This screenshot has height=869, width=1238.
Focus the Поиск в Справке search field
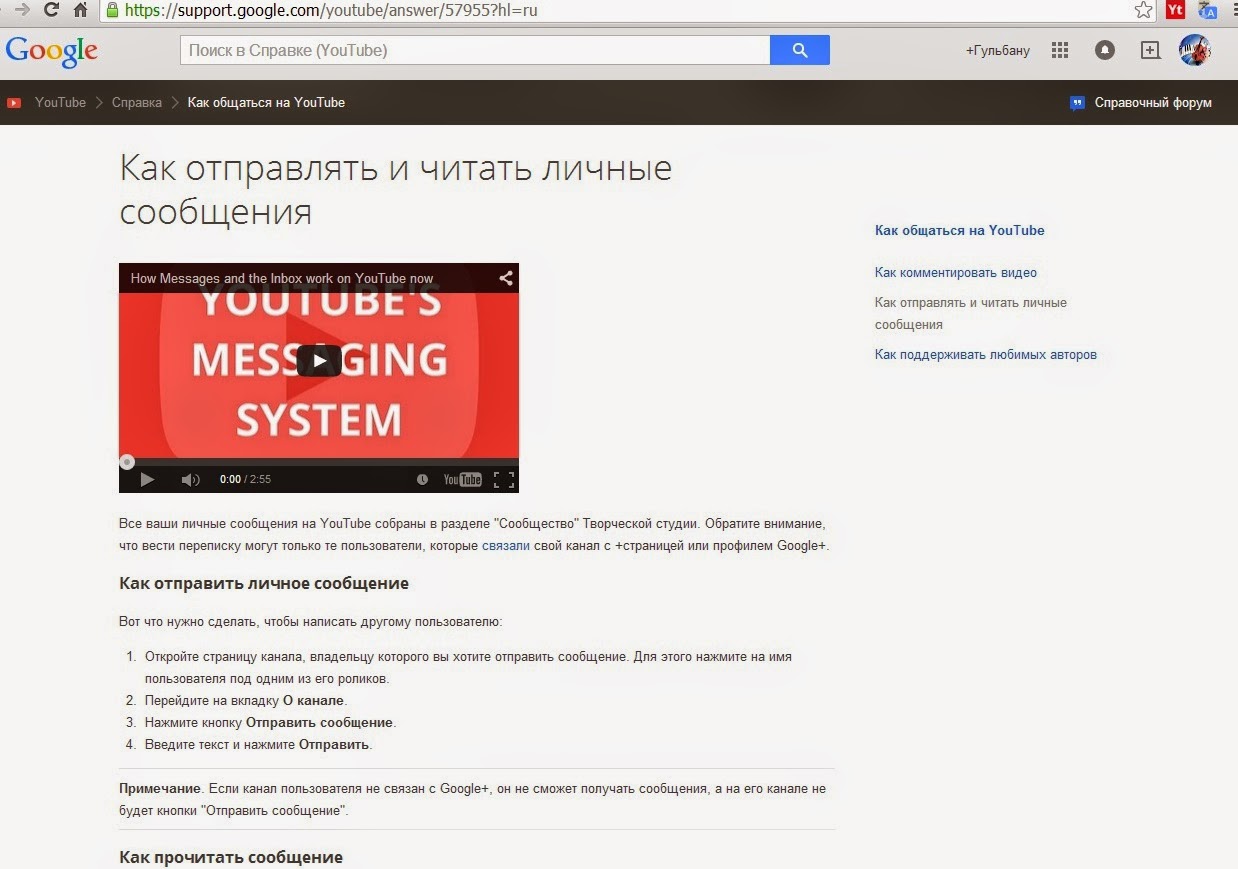click(475, 50)
